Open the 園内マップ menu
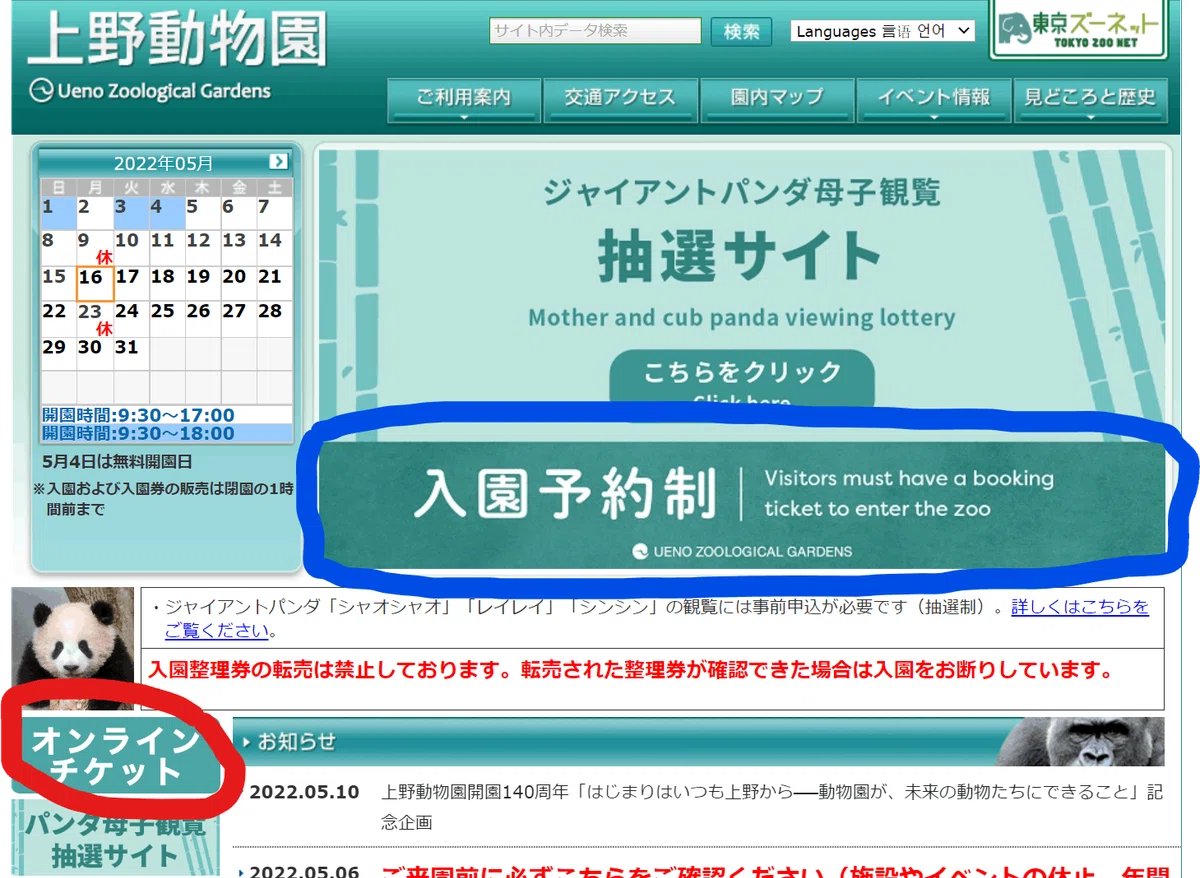This screenshot has width=1200, height=878. [777, 99]
